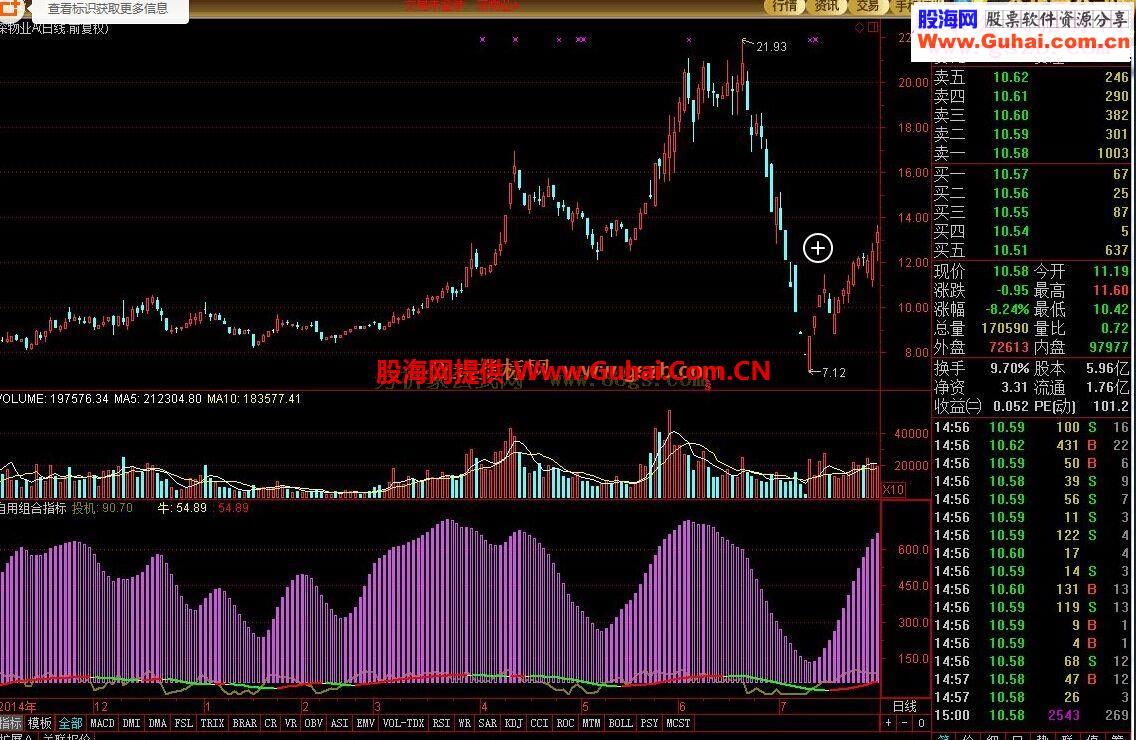This screenshot has height=740, width=1136.
Task: Show the ROC indicator
Action: click(565, 723)
